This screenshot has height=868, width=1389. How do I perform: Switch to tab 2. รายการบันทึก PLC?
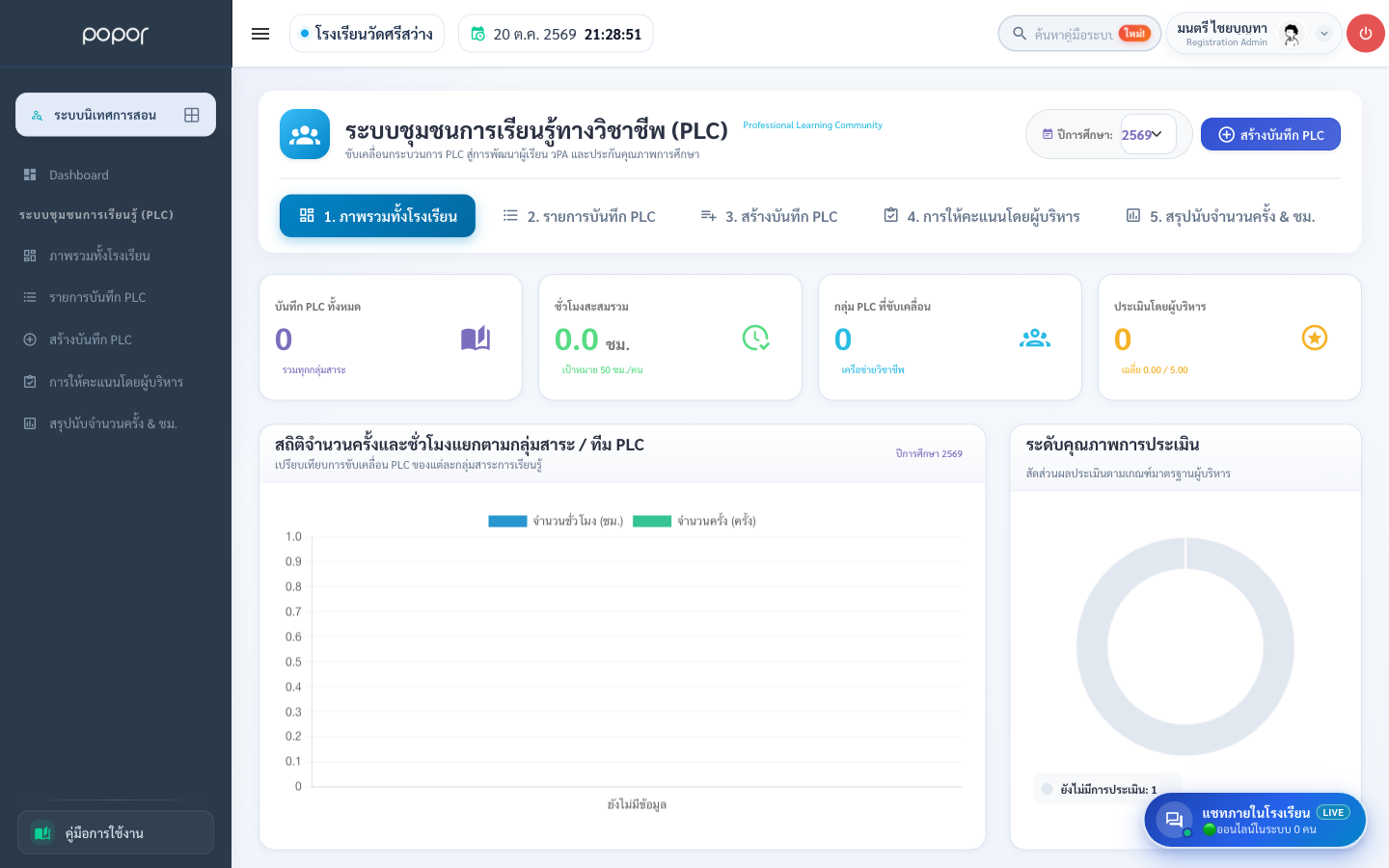tap(579, 216)
